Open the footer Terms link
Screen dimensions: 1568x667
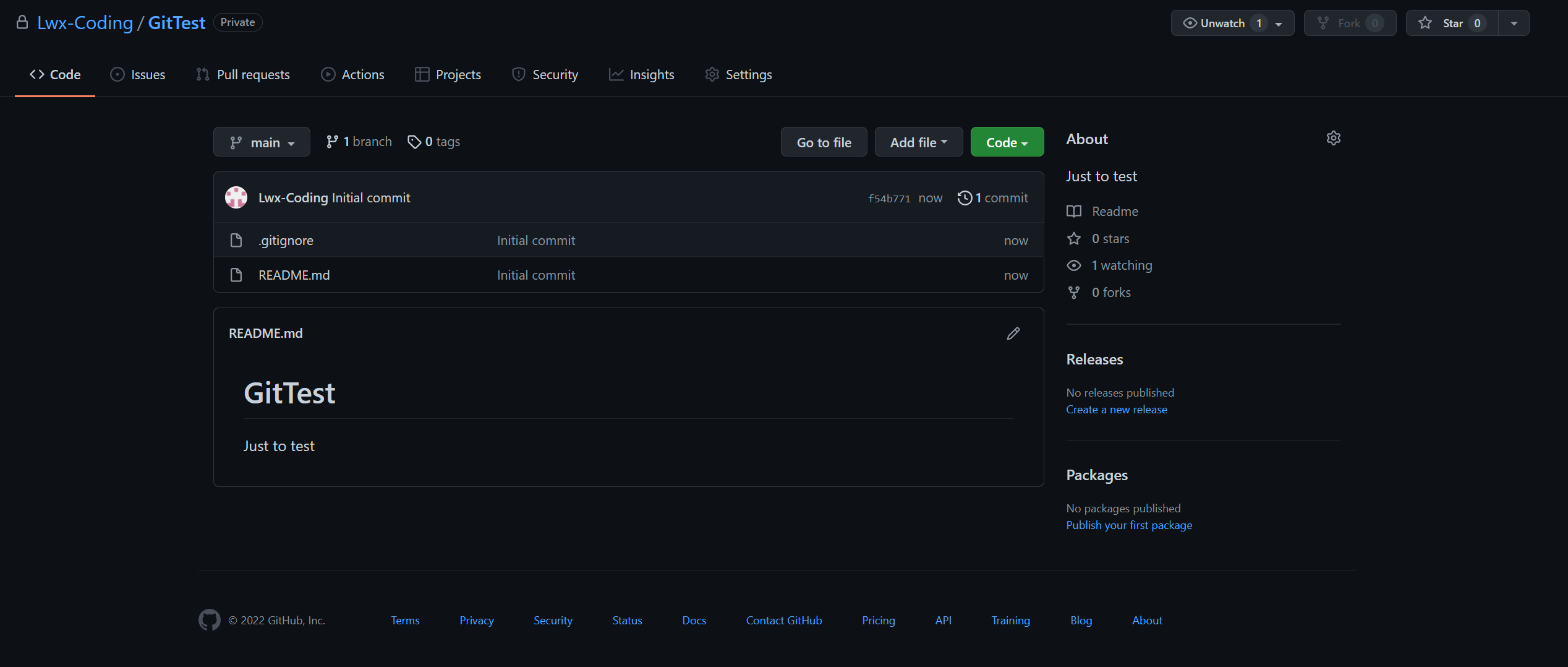click(x=405, y=620)
